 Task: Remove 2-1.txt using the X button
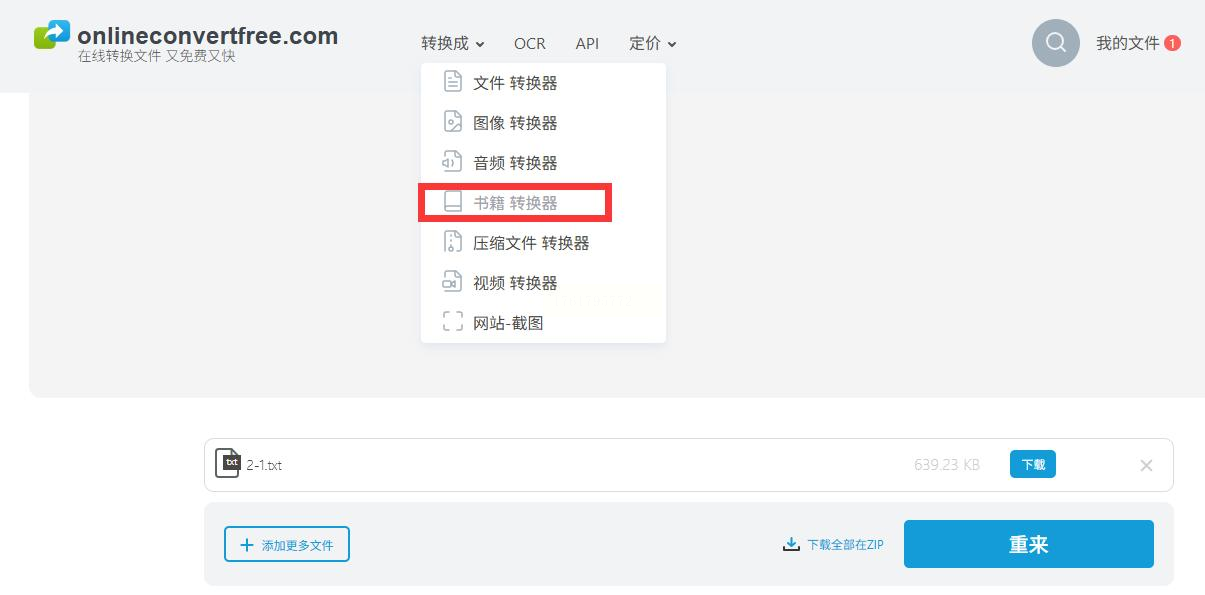pos(1146,465)
